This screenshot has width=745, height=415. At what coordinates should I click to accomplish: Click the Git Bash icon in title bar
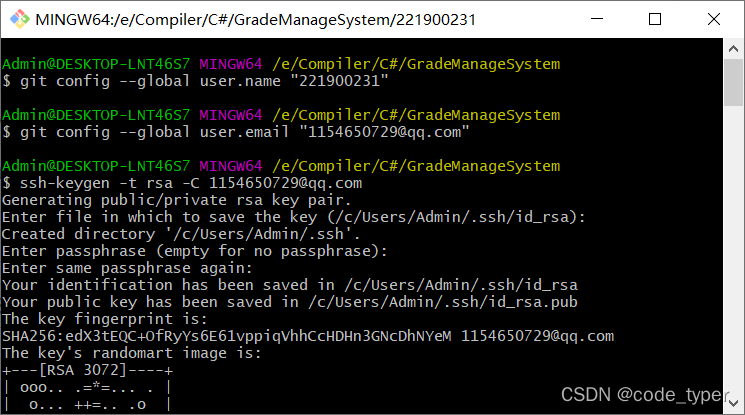coord(19,19)
